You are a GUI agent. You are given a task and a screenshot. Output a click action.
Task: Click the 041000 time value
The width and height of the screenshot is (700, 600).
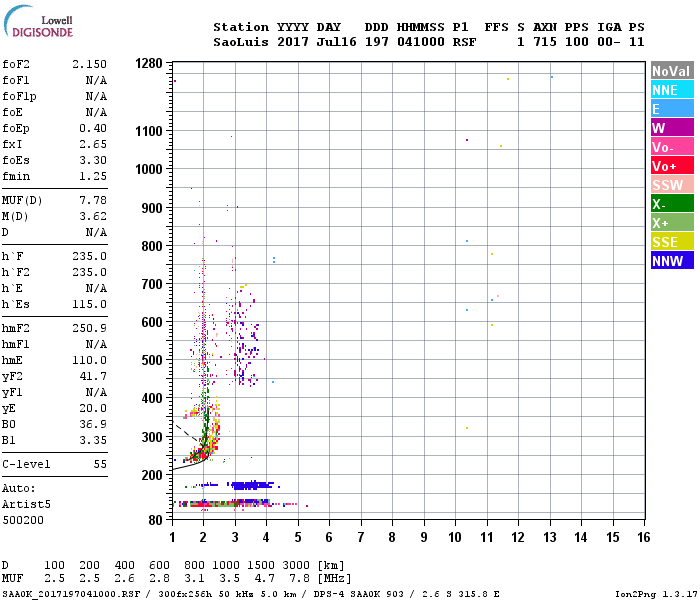pyautogui.click(x=421, y=42)
